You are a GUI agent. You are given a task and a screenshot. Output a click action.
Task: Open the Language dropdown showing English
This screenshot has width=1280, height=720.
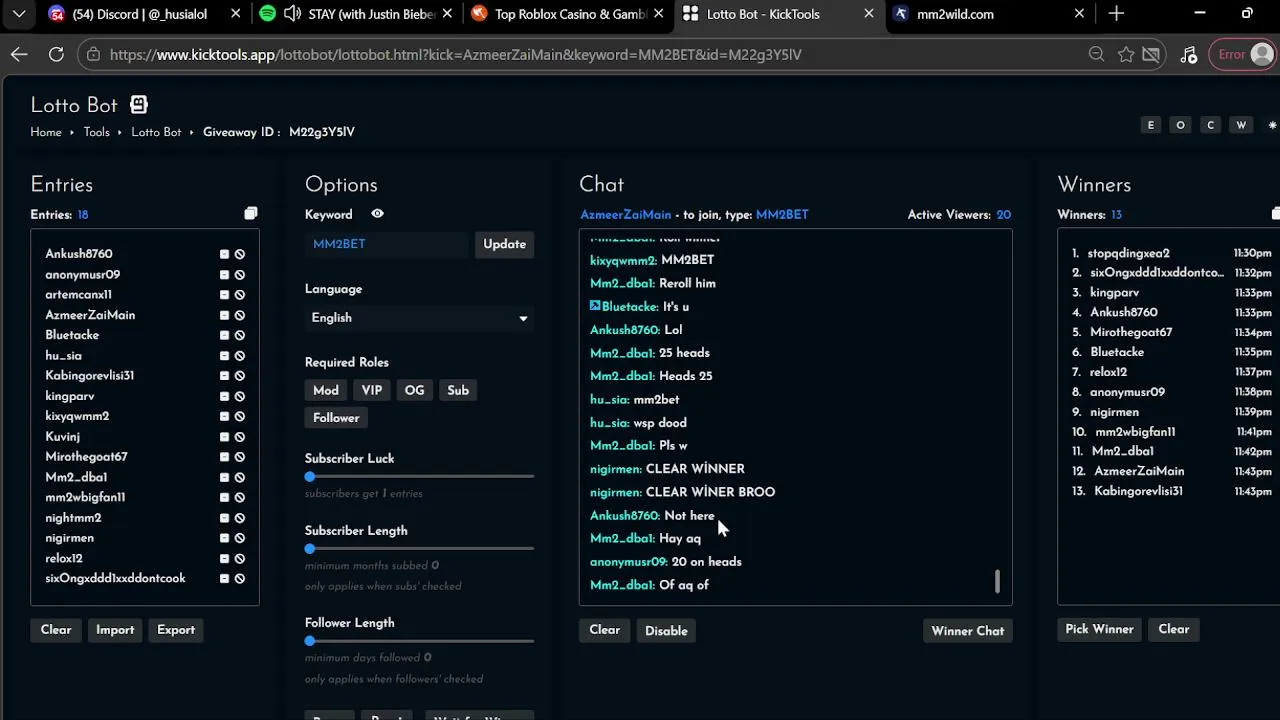coord(419,318)
